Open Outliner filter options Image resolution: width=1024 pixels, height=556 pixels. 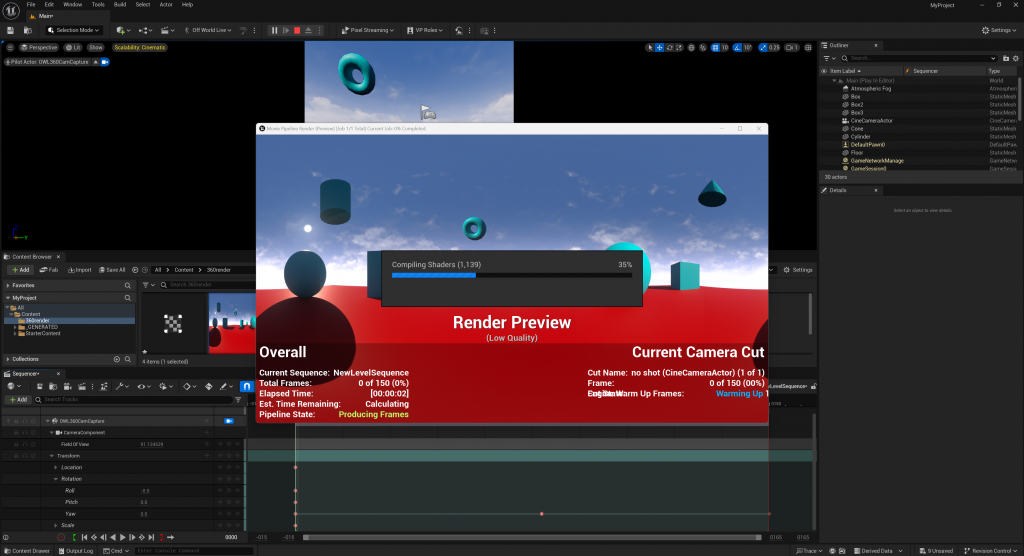click(828, 58)
